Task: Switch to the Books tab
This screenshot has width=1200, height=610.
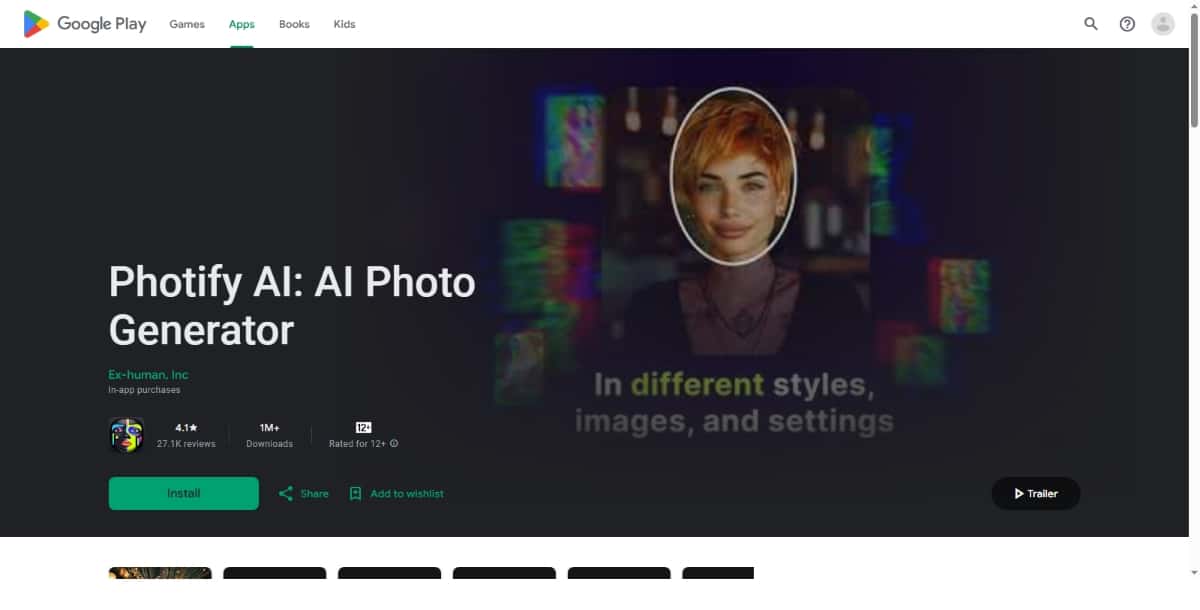Action: (294, 24)
